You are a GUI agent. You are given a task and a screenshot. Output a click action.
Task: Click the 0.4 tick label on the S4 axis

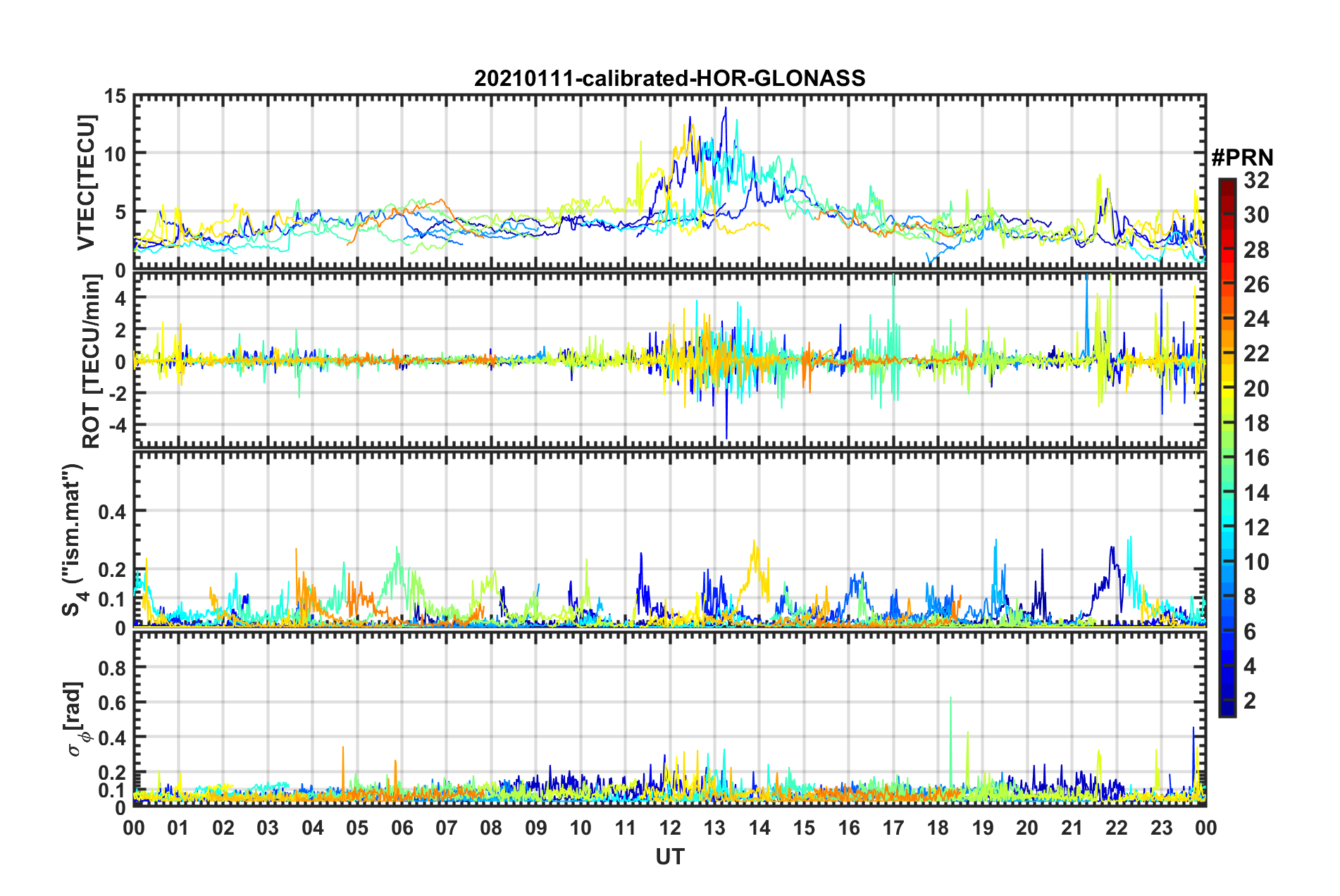112,512
